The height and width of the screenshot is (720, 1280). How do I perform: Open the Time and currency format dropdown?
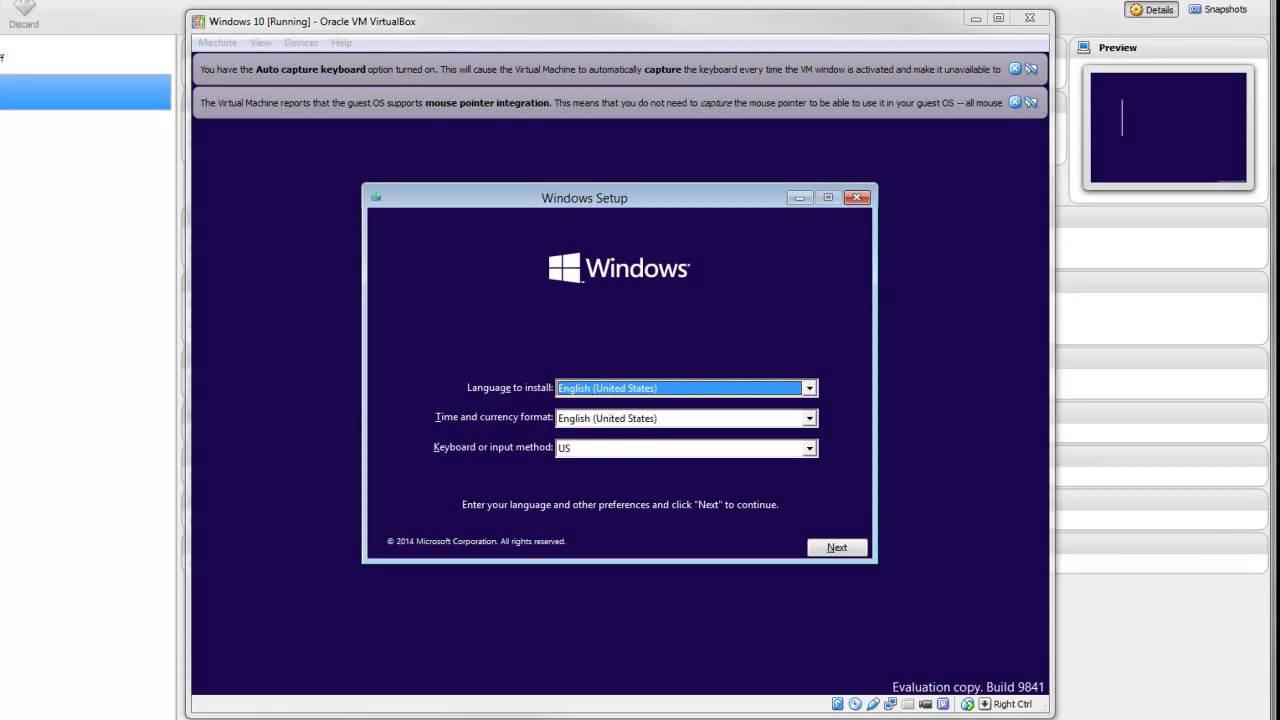pyautogui.click(x=810, y=418)
